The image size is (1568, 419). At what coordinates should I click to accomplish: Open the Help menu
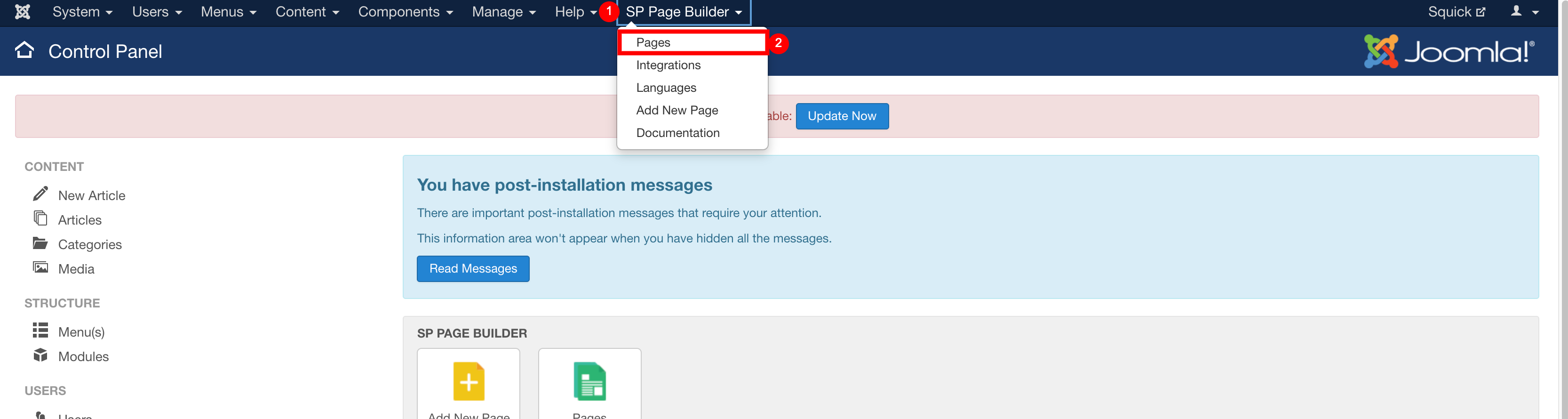575,12
